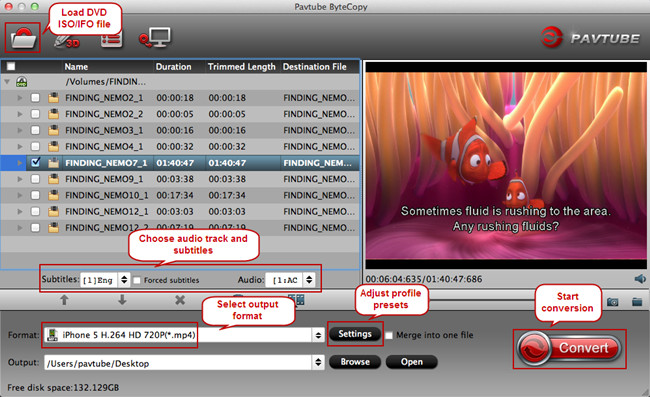Sort by the Duration column header

pos(173,67)
